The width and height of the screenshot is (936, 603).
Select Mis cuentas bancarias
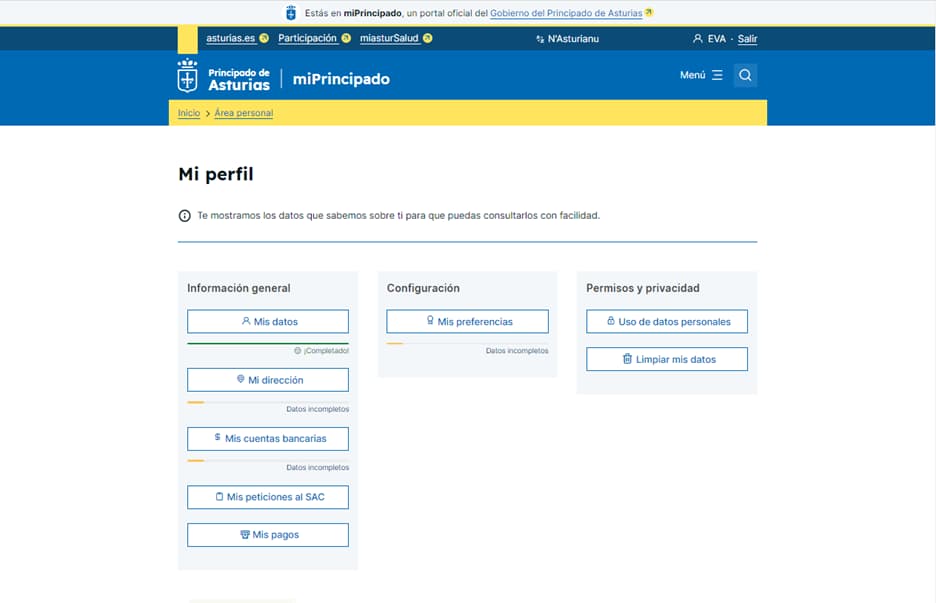(268, 438)
